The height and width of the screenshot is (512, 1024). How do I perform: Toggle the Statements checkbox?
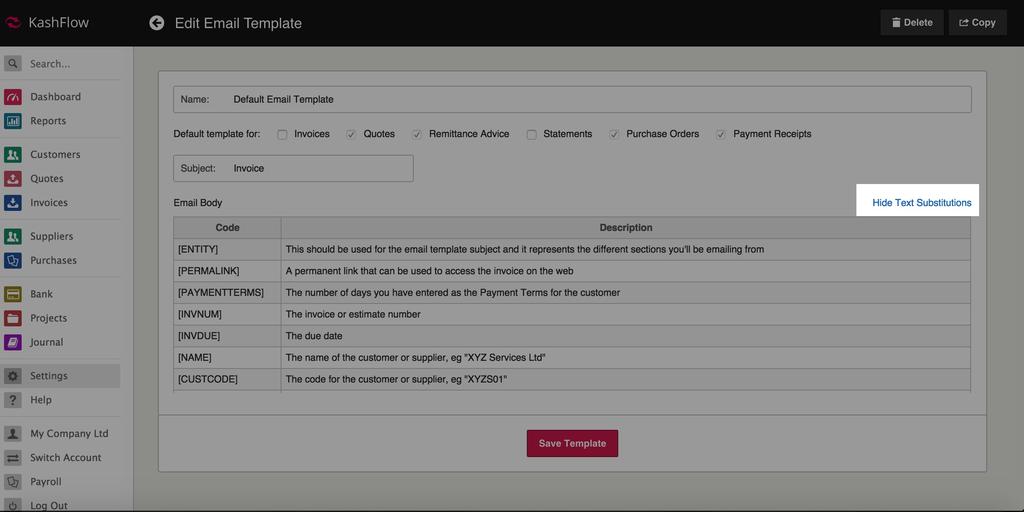(x=532, y=134)
